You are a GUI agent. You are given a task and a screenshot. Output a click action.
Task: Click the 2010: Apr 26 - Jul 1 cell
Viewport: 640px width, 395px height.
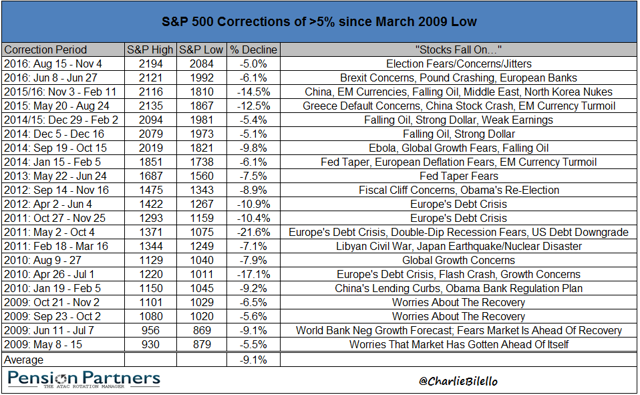pos(63,274)
